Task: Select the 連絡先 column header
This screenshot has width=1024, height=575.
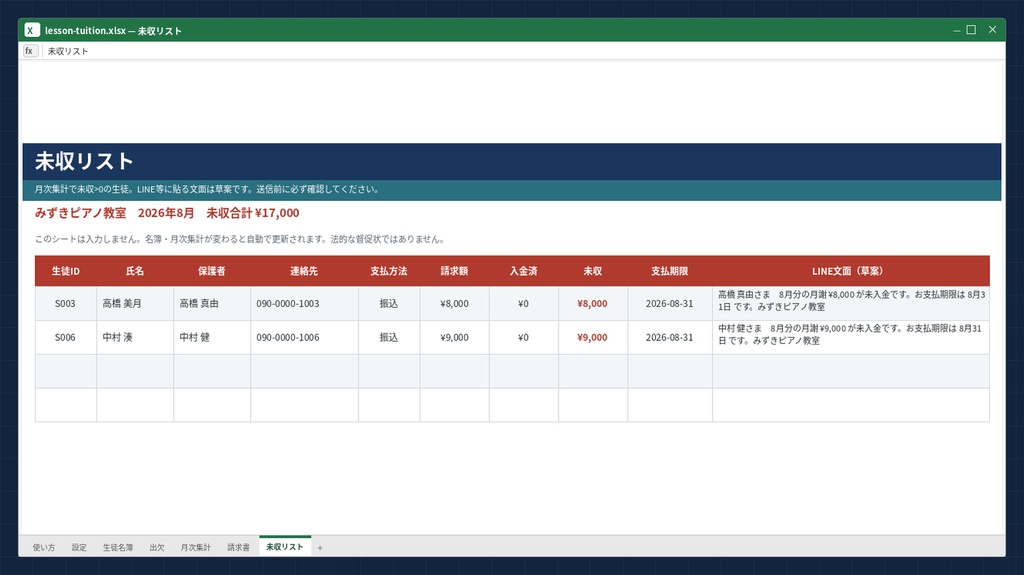Action: [x=304, y=271]
